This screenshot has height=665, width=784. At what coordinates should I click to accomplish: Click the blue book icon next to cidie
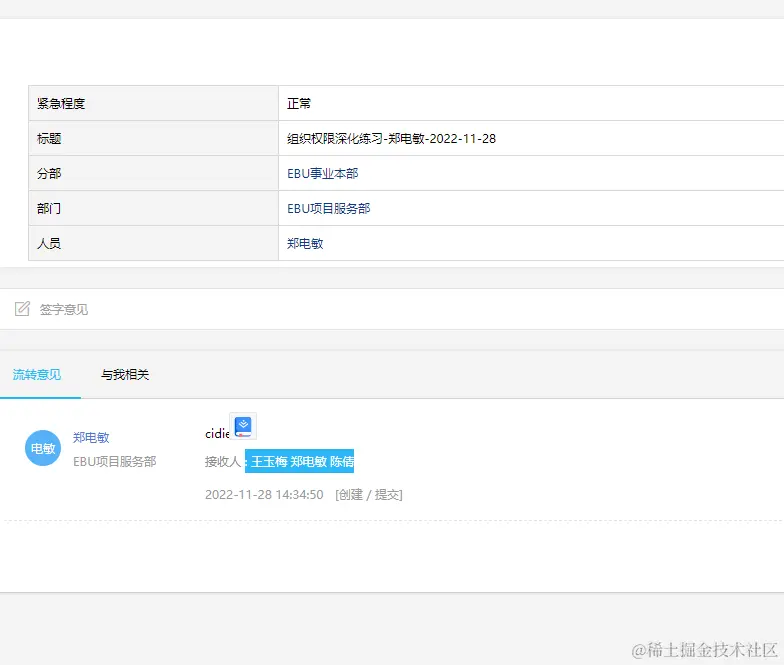tap(243, 426)
